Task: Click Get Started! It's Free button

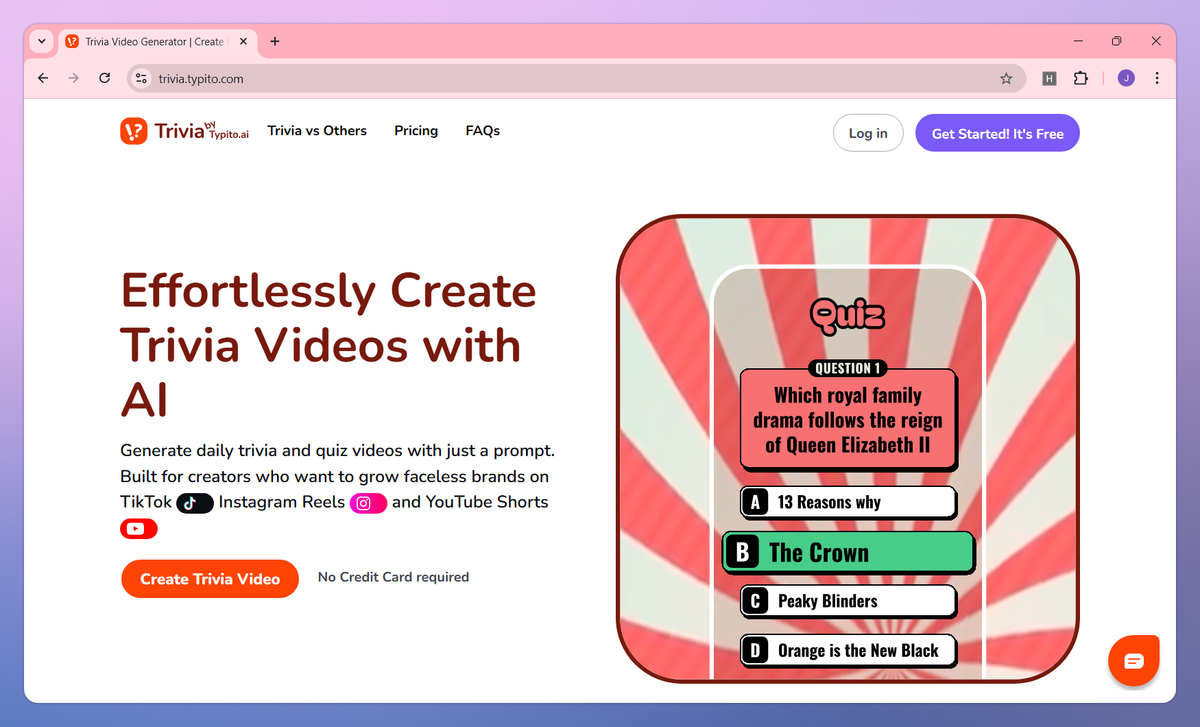Action: coord(997,133)
